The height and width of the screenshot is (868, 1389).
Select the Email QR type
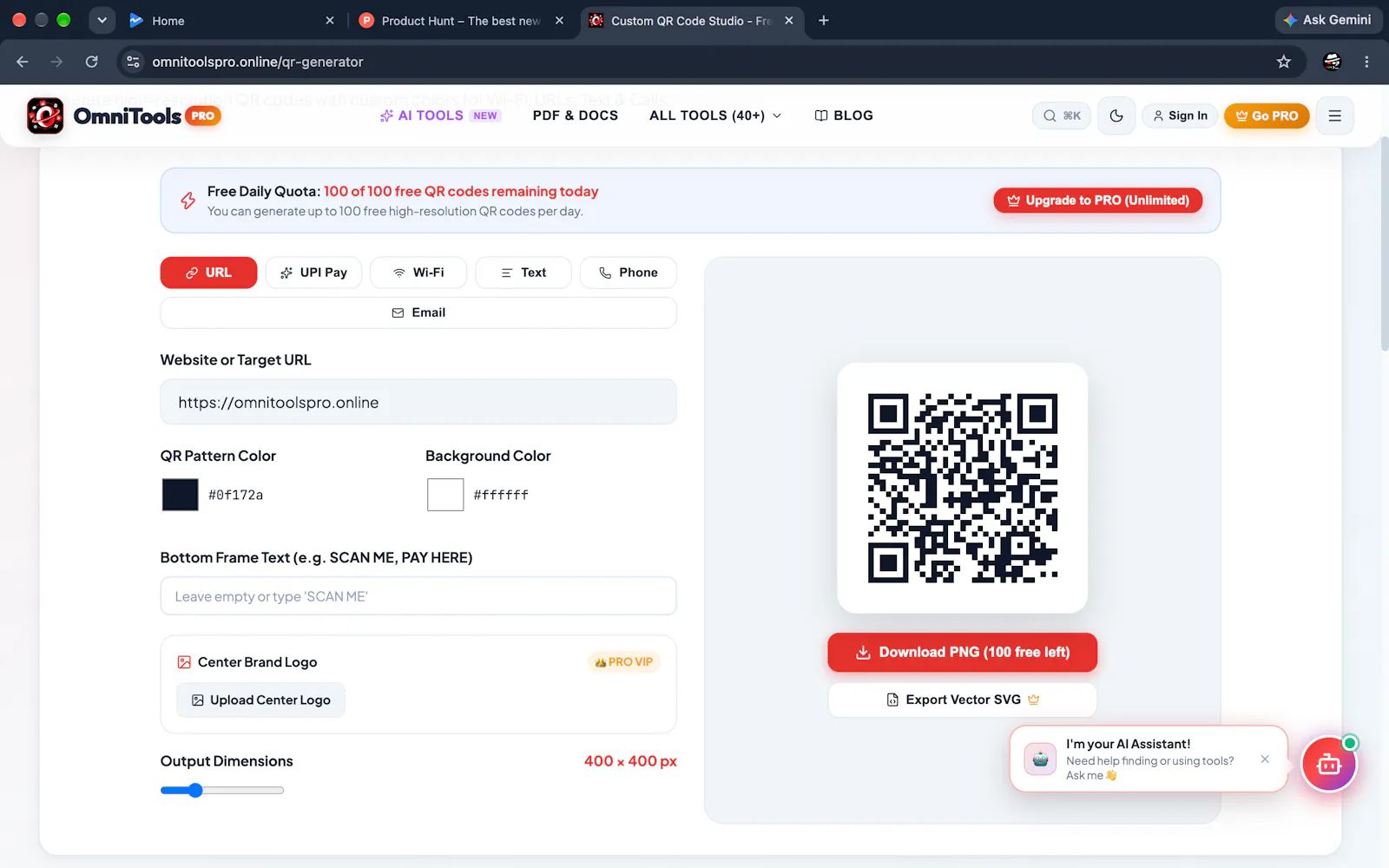[418, 312]
